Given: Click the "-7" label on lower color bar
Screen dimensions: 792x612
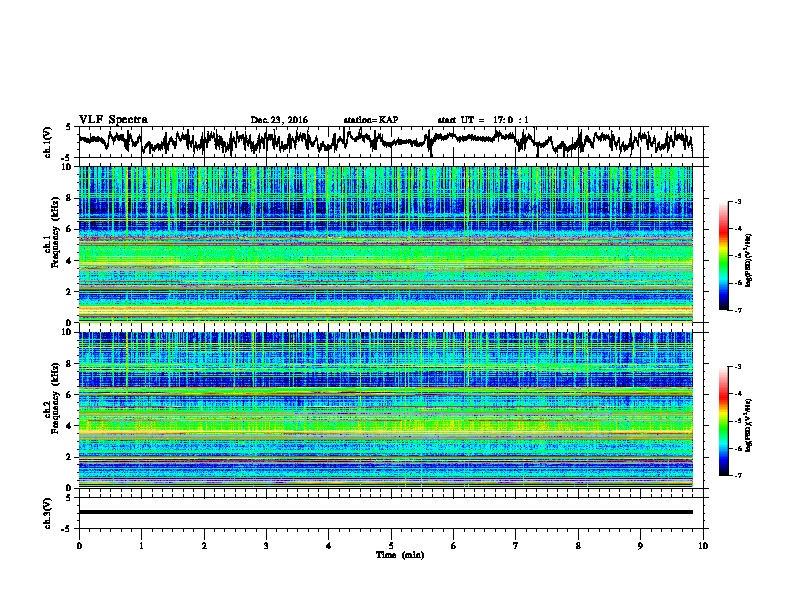Looking at the screenshot, I should click(737, 475).
